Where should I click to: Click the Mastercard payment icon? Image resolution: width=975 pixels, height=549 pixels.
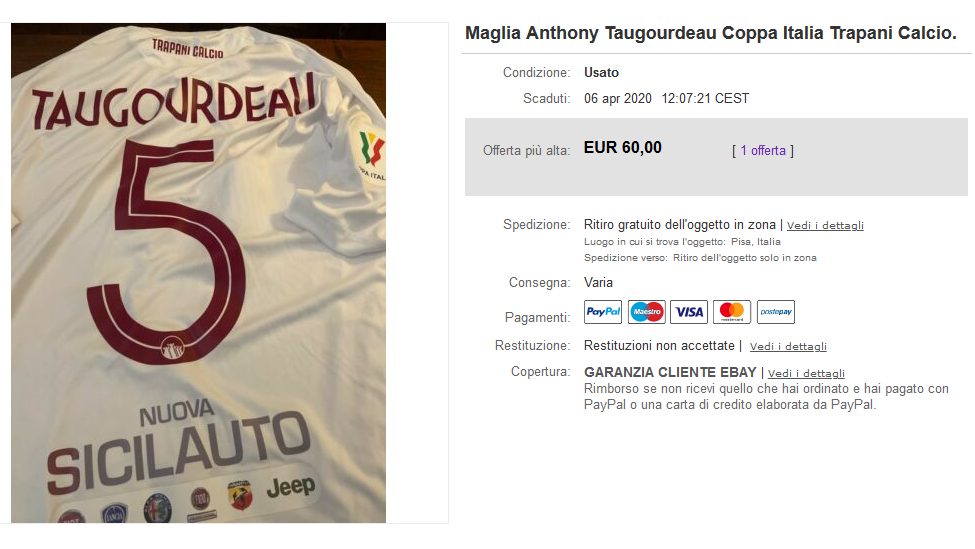point(732,311)
